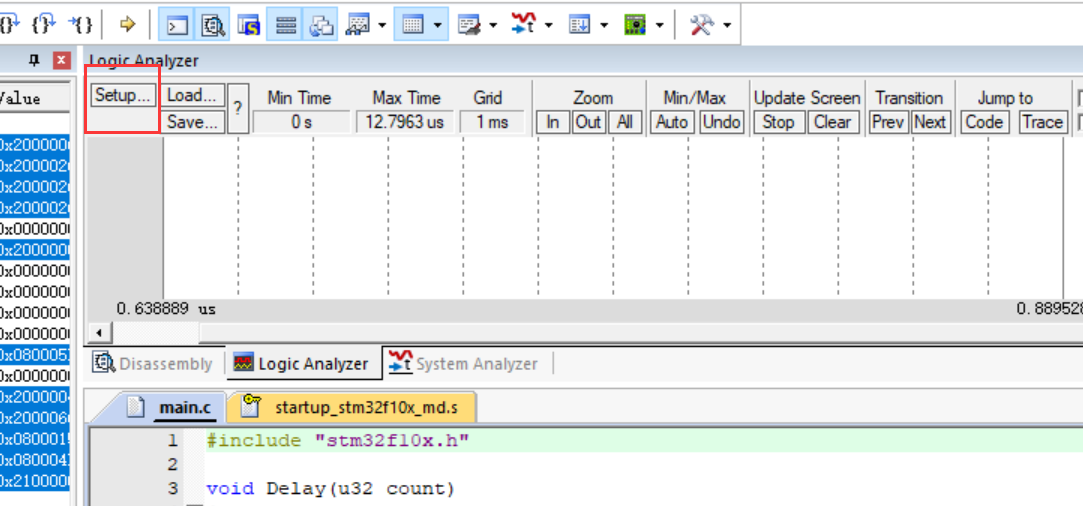Click the Memory Windows toolbar icon
This screenshot has width=1083, height=506.
[413, 26]
